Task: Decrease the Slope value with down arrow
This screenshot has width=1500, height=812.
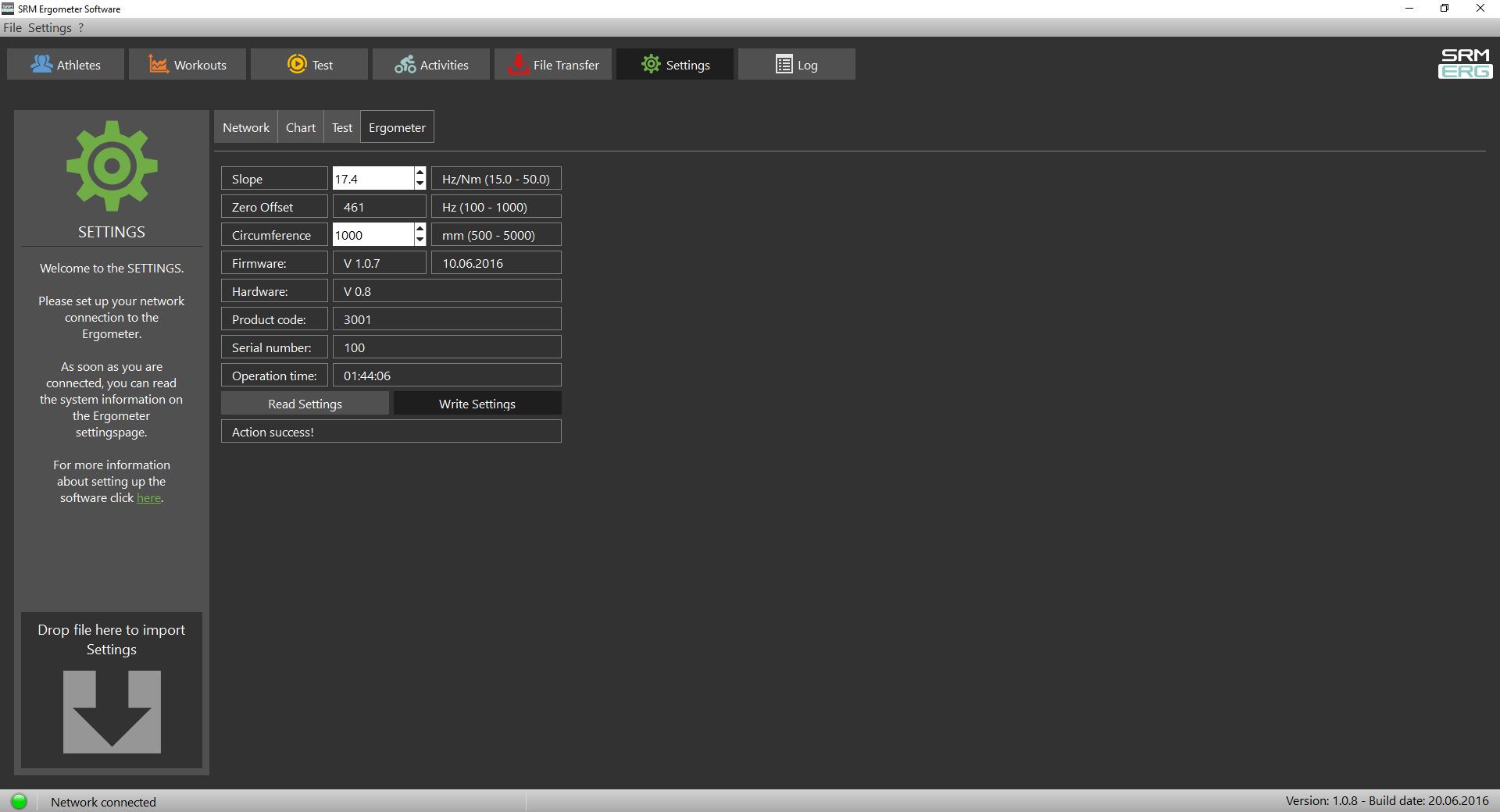Action: click(x=420, y=183)
